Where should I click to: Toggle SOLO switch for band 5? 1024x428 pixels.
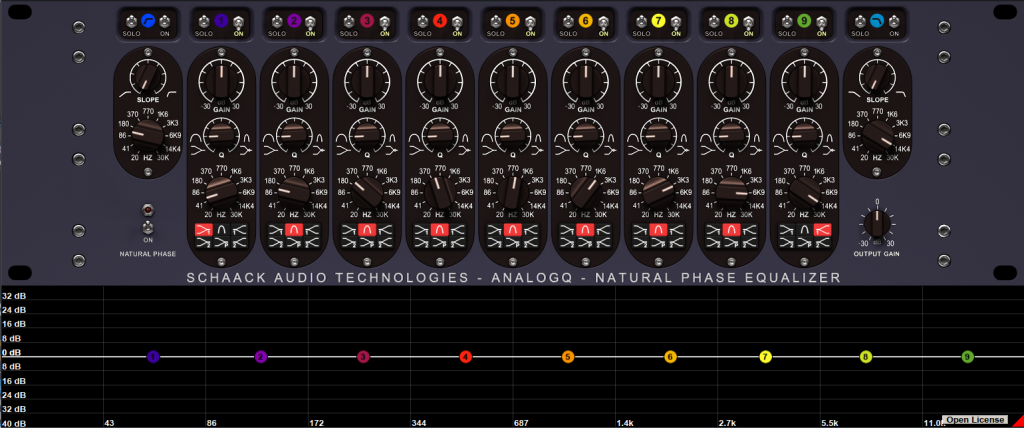point(495,21)
